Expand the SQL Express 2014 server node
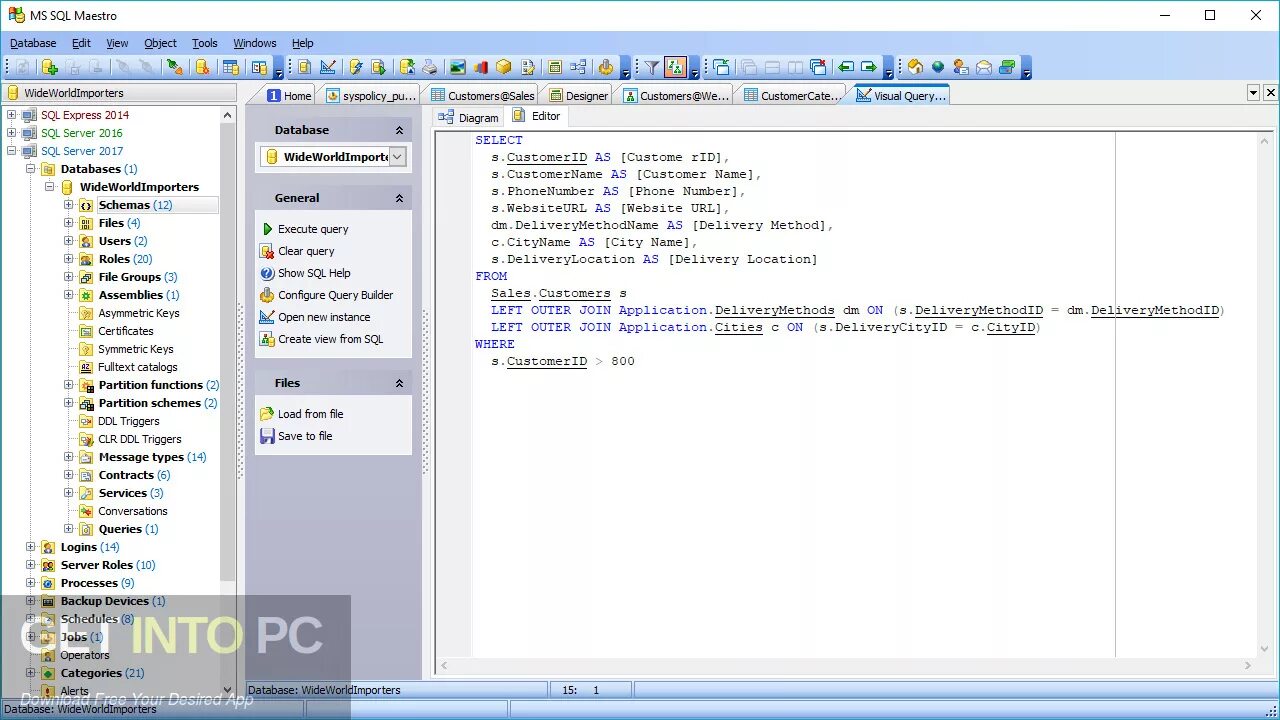Image resolution: width=1280 pixels, height=720 pixels. (12, 115)
